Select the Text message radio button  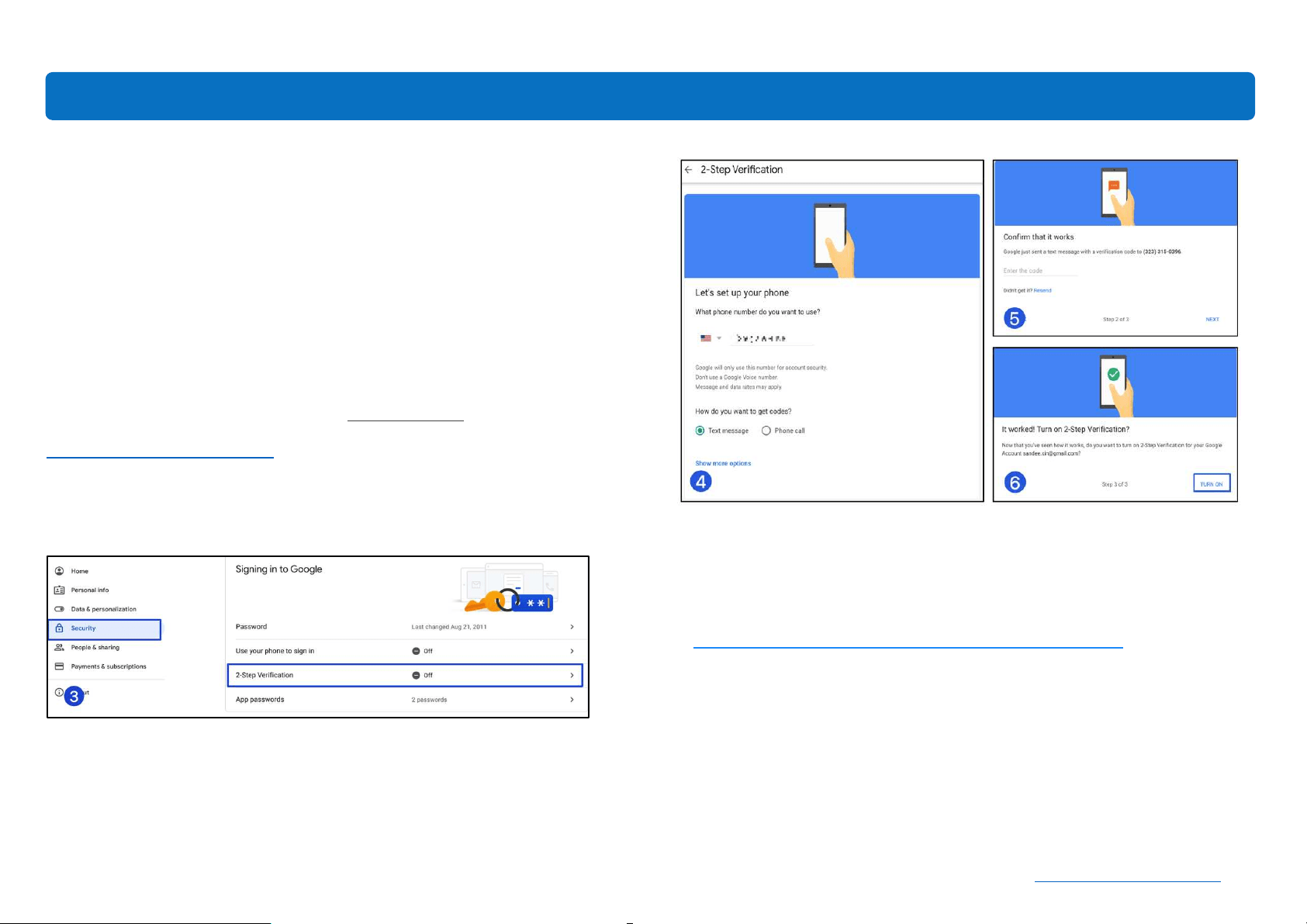pos(700,431)
